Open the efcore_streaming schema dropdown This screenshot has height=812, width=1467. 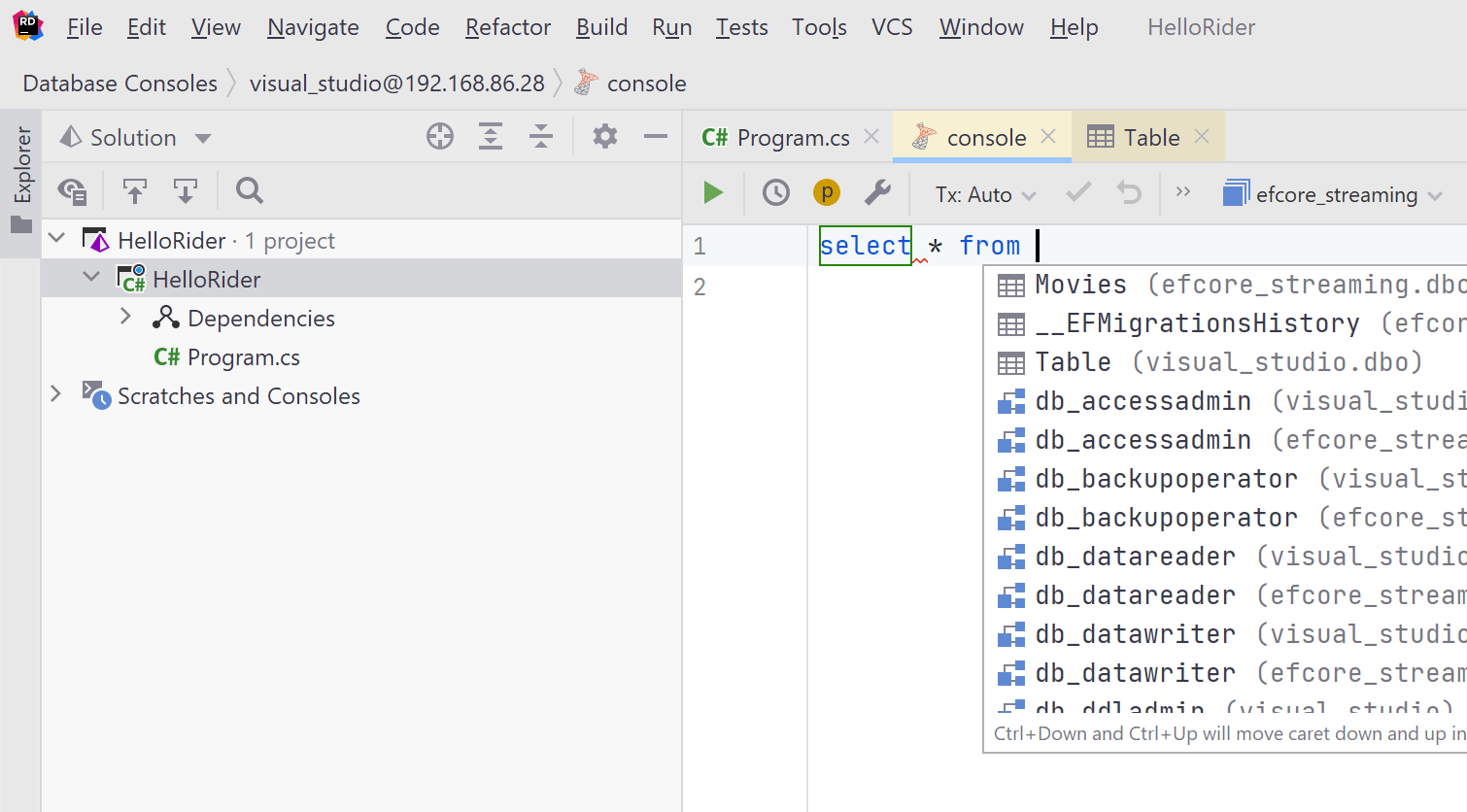point(1334,195)
